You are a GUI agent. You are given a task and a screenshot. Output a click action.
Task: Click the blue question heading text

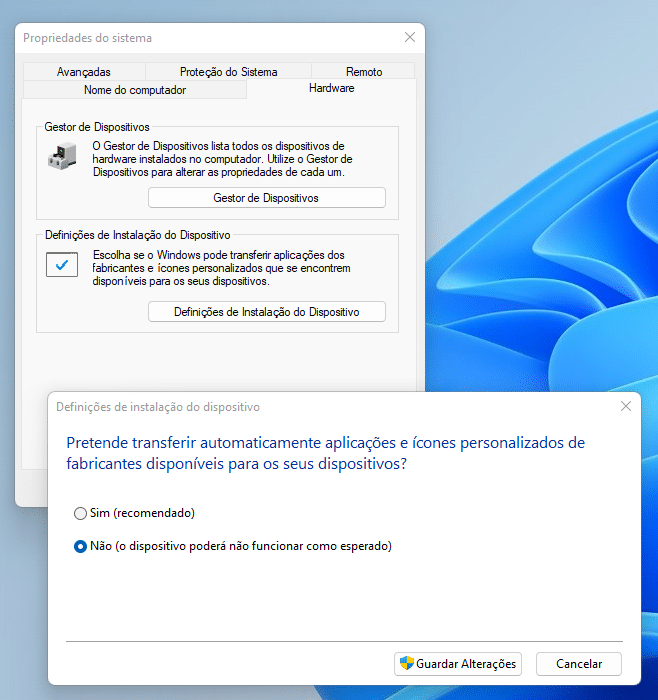tap(325, 453)
